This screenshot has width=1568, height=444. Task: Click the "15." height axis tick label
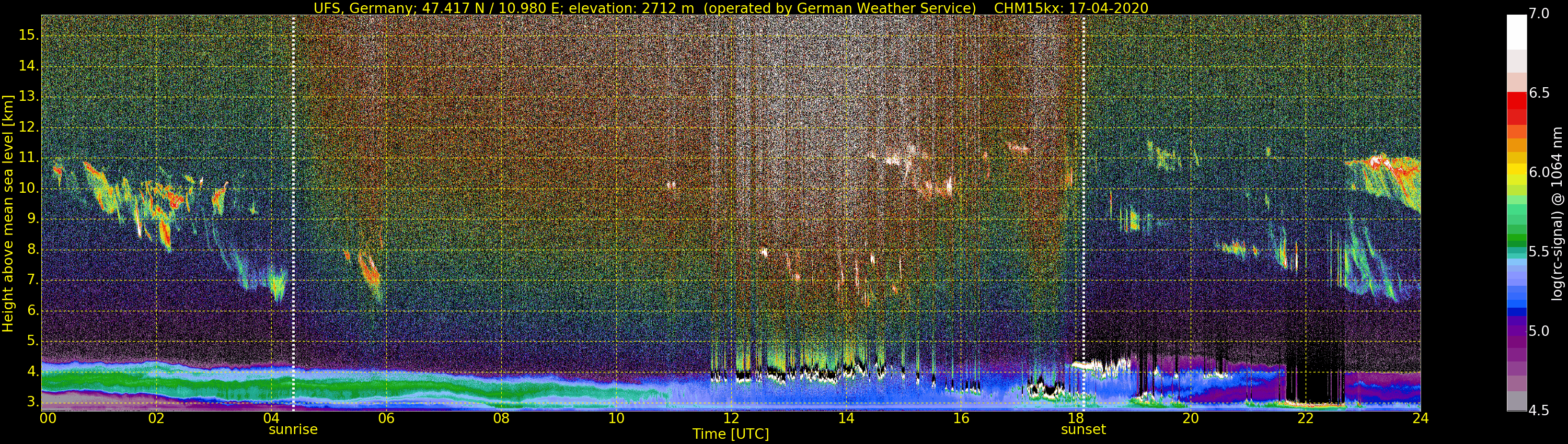(29, 36)
